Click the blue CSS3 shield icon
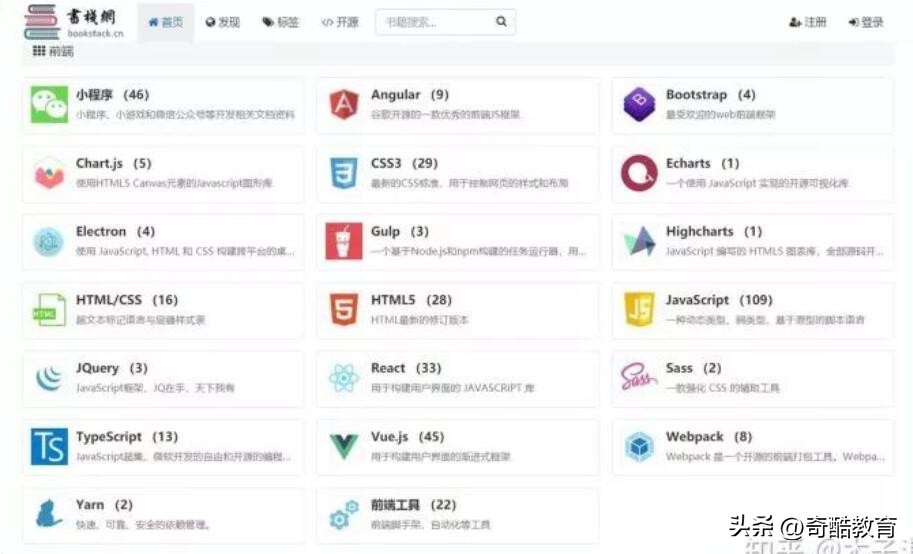The image size is (913, 554). pos(344,173)
